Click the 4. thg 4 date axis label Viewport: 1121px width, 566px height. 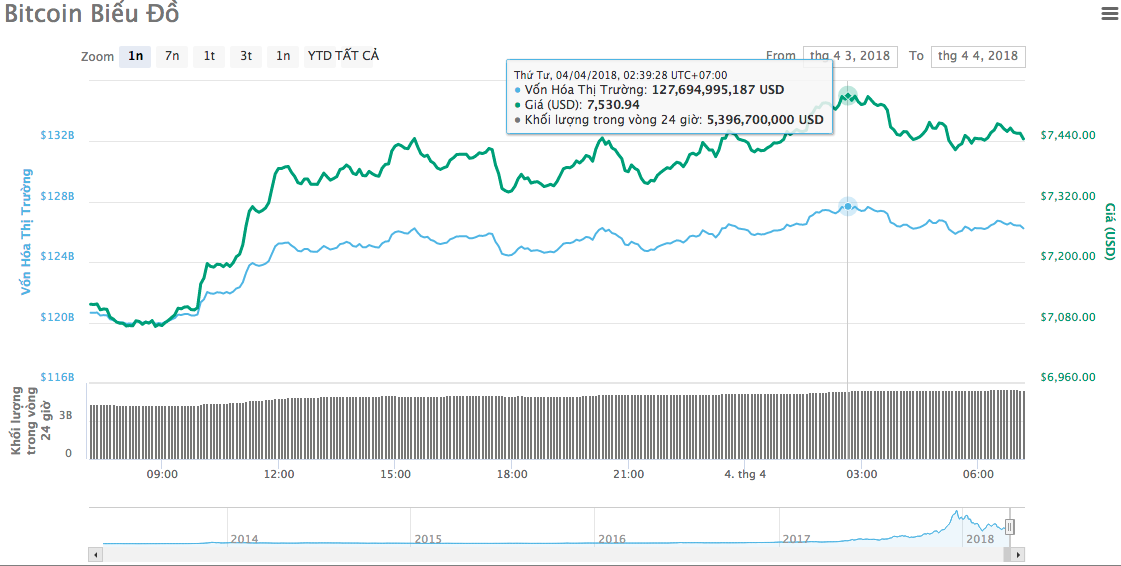[x=745, y=474]
